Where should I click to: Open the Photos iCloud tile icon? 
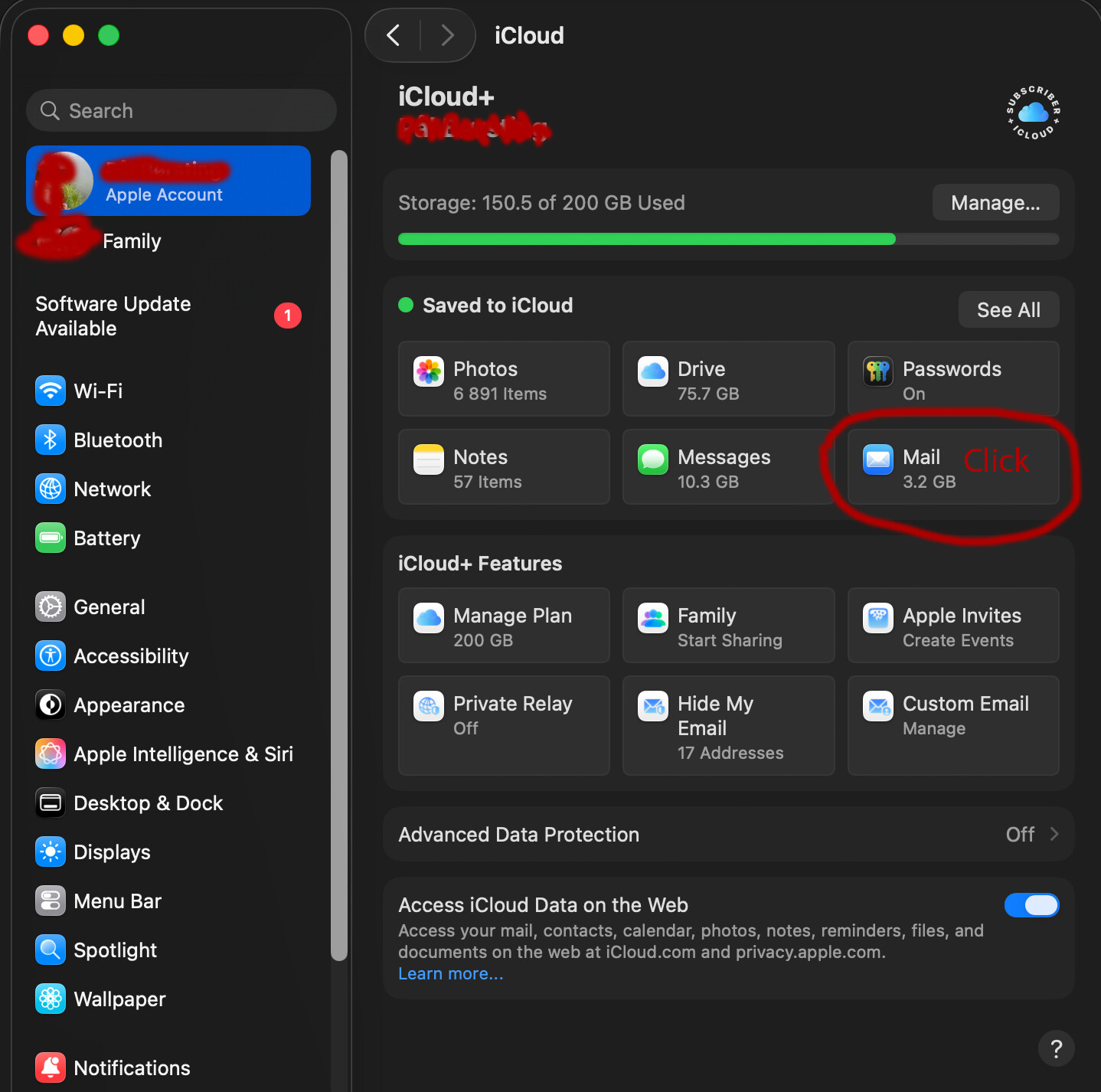(429, 372)
